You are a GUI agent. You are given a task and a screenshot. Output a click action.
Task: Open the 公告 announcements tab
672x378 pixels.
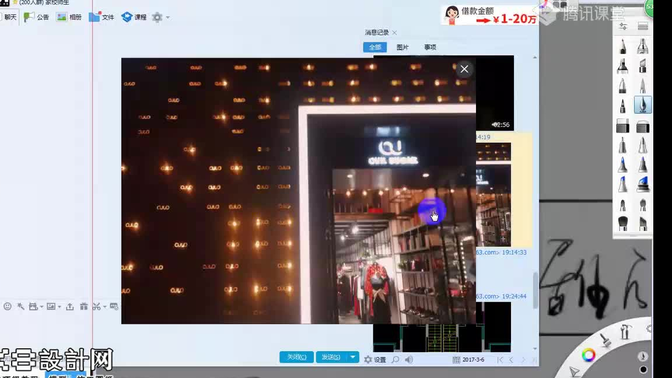36,17
